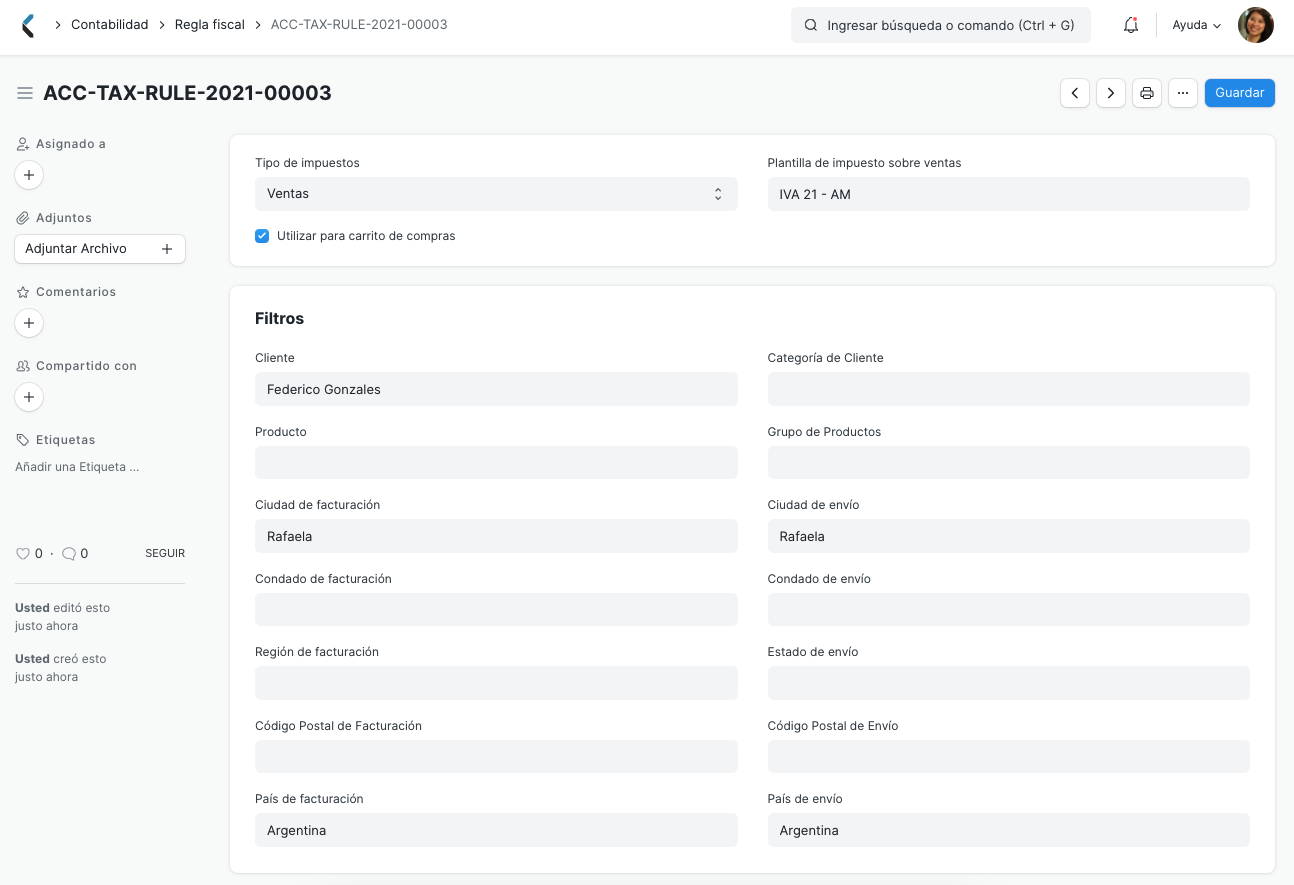Click Región de facturación field
1294x885 pixels.
(x=496, y=683)
